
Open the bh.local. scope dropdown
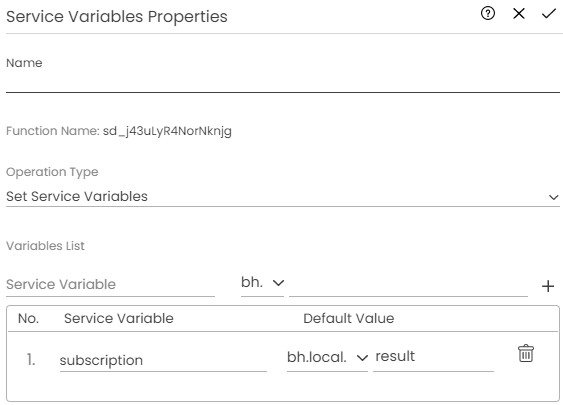(x=327, y=358)
